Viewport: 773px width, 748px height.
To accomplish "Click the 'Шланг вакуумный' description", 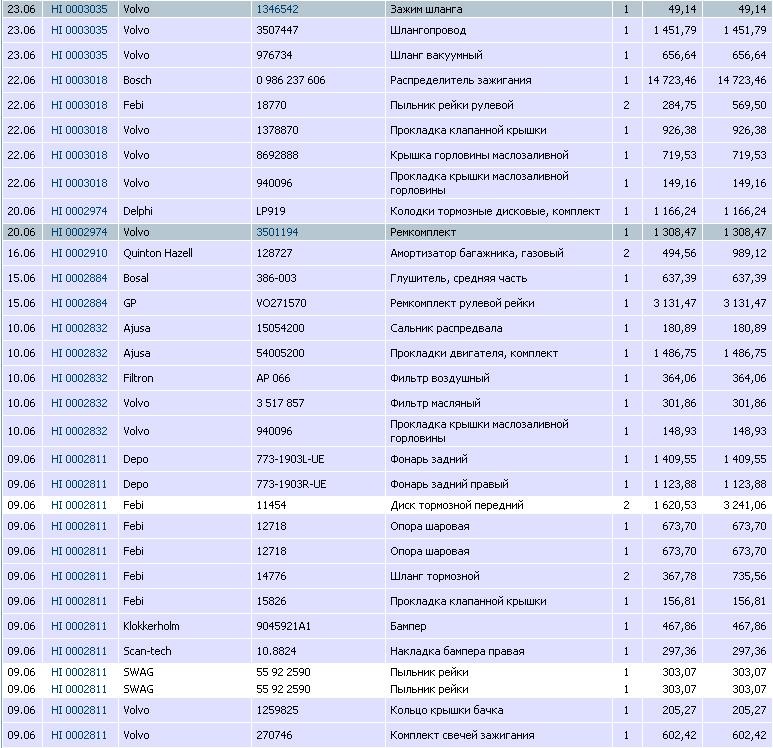I will 436,55.
